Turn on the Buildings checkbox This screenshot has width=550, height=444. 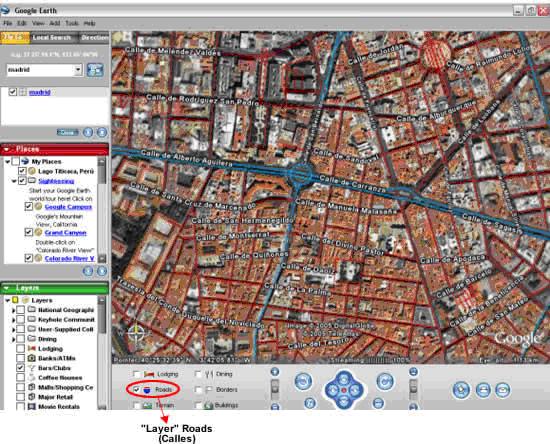(198, 405)
